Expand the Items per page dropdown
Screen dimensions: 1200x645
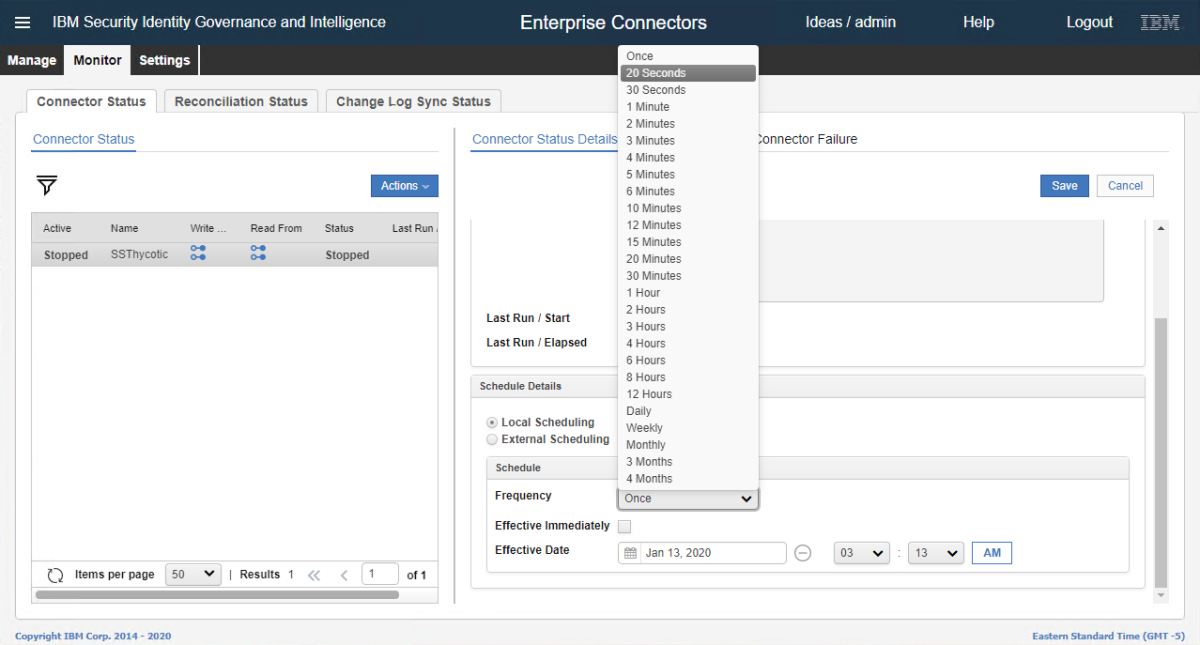tap(193, 574)
